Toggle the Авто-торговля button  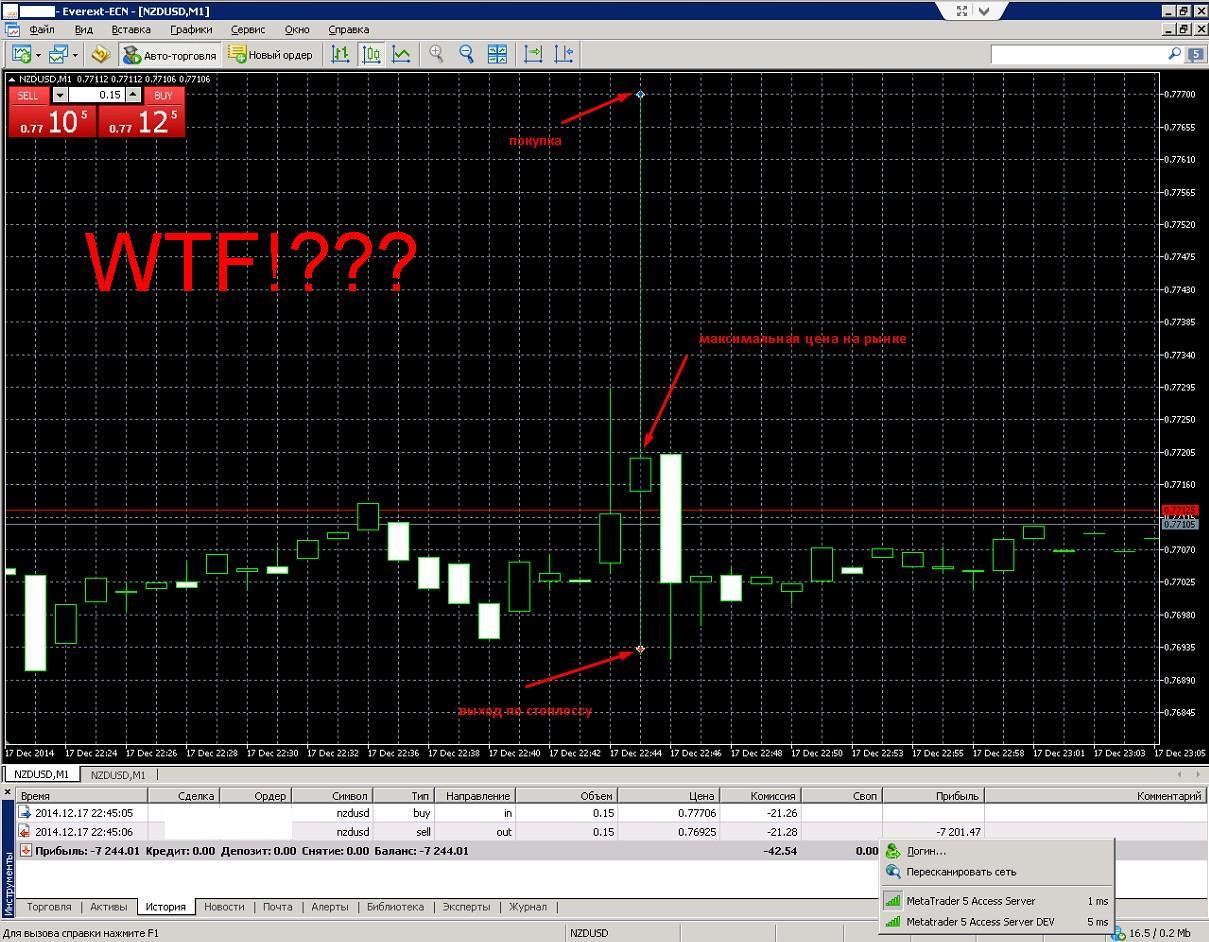click(x=169, y=54)
